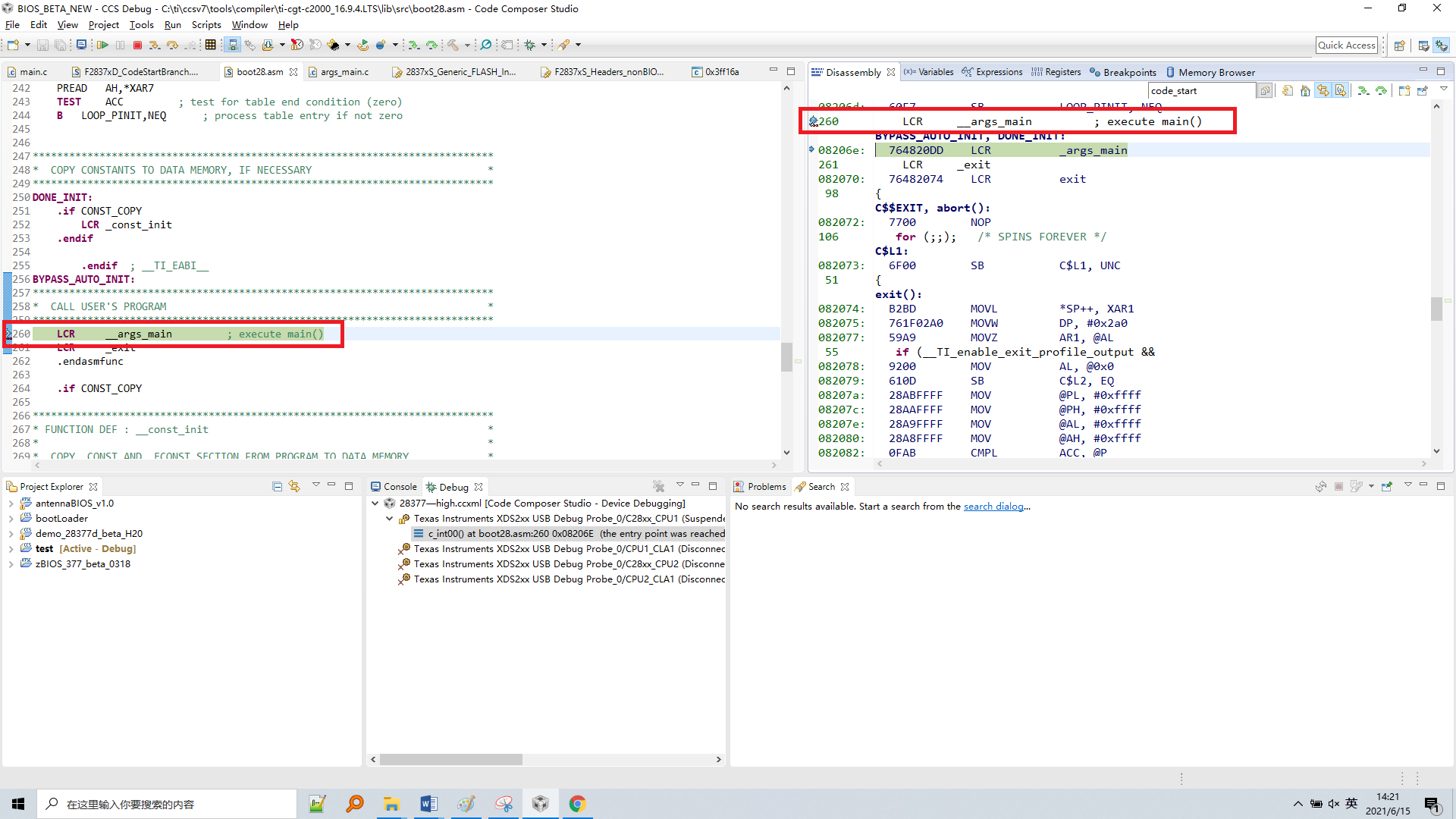Open the Scripts menu
1456x819 pixels.
206,25
